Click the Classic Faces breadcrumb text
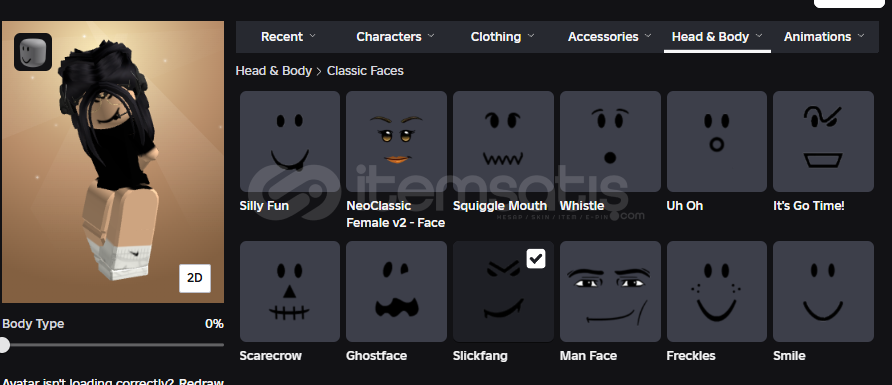This screenshot has width=892, height=385. [365, 71]
